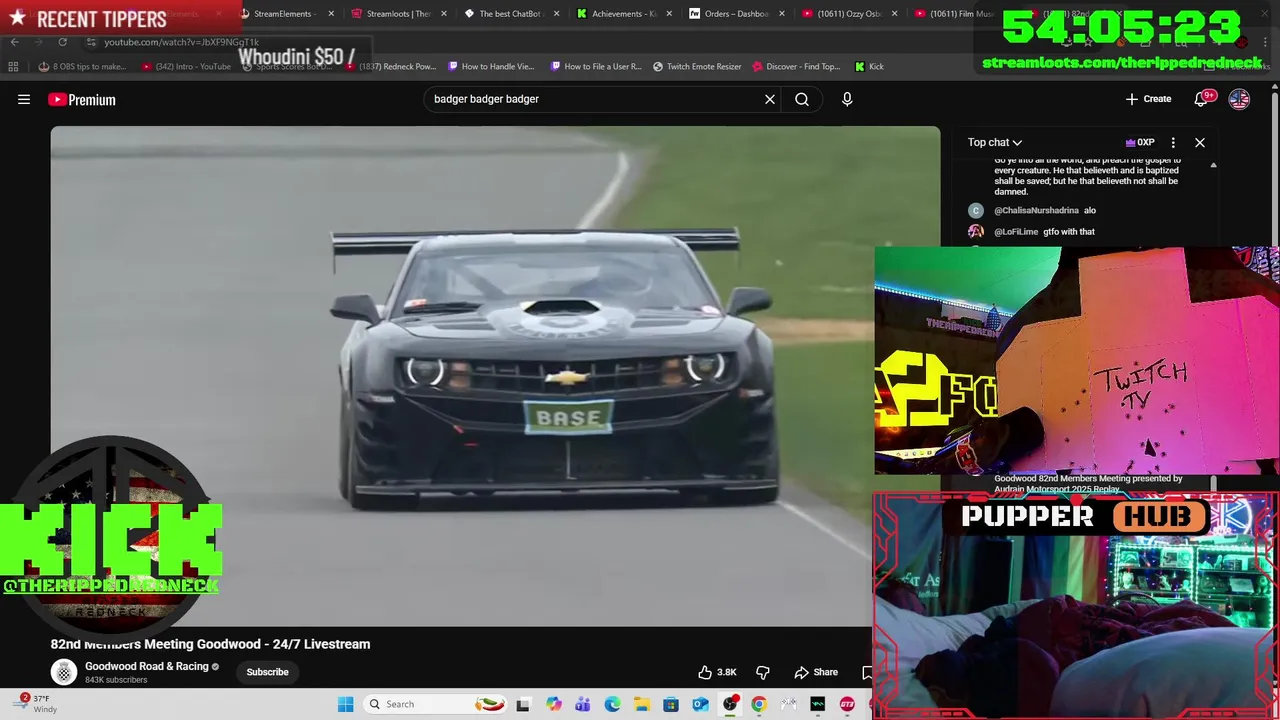Close the Streamloots tab
Image resolution: width=1280 pixels, height=720 pixels.
tap(444, 14)
